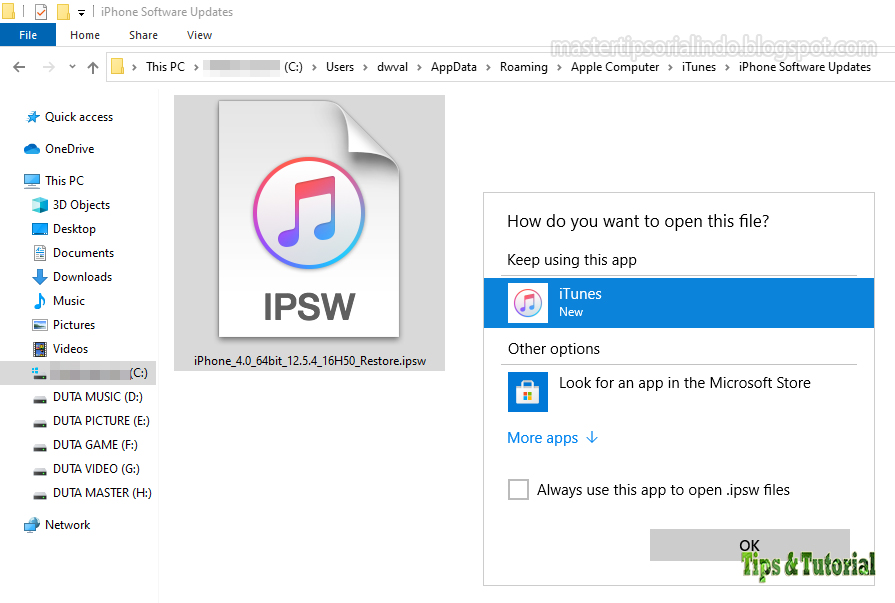Open OneDrive from the sidebar
Image resolution: width=895 pixels, height=603 pixels.
[x=68, y=148]
